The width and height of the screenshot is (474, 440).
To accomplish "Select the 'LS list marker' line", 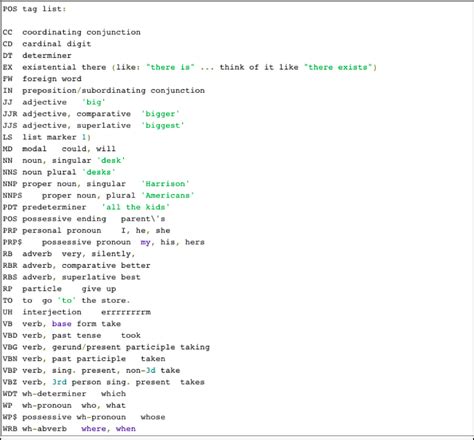I will pos(47,137).
